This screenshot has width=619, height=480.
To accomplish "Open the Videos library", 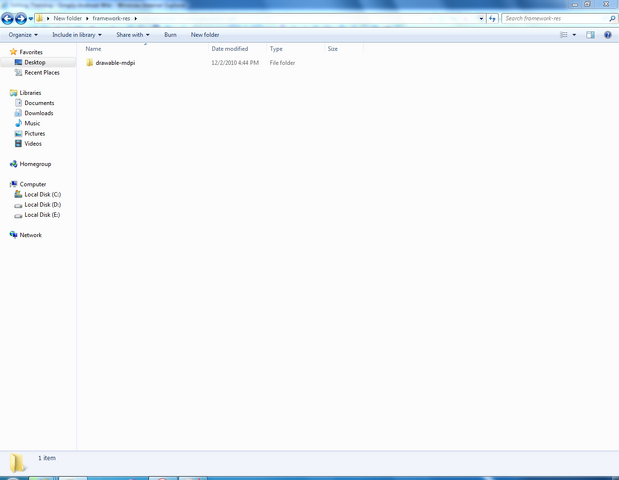I will click(x=33, y=144).
